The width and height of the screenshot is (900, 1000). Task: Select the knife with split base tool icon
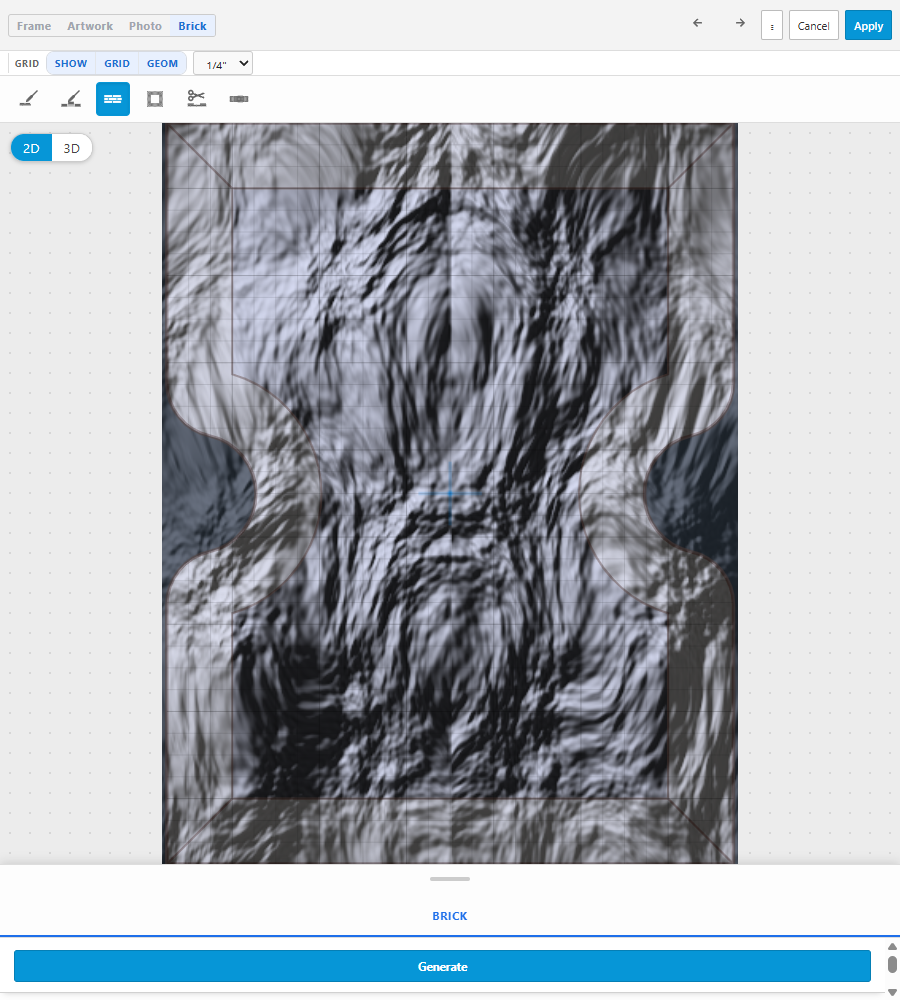point(71,99)
